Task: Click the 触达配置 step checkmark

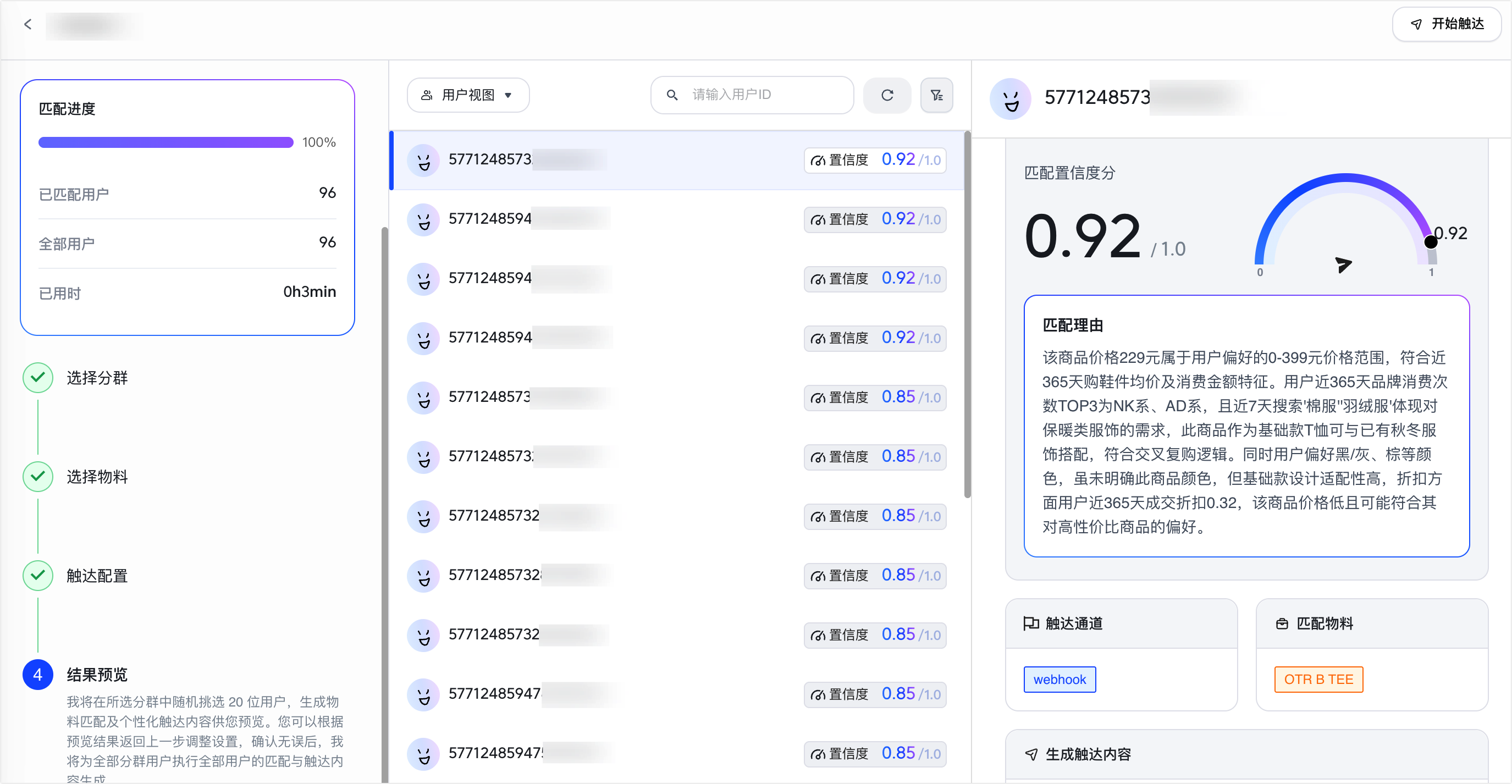Action: (x=37, y=575)
